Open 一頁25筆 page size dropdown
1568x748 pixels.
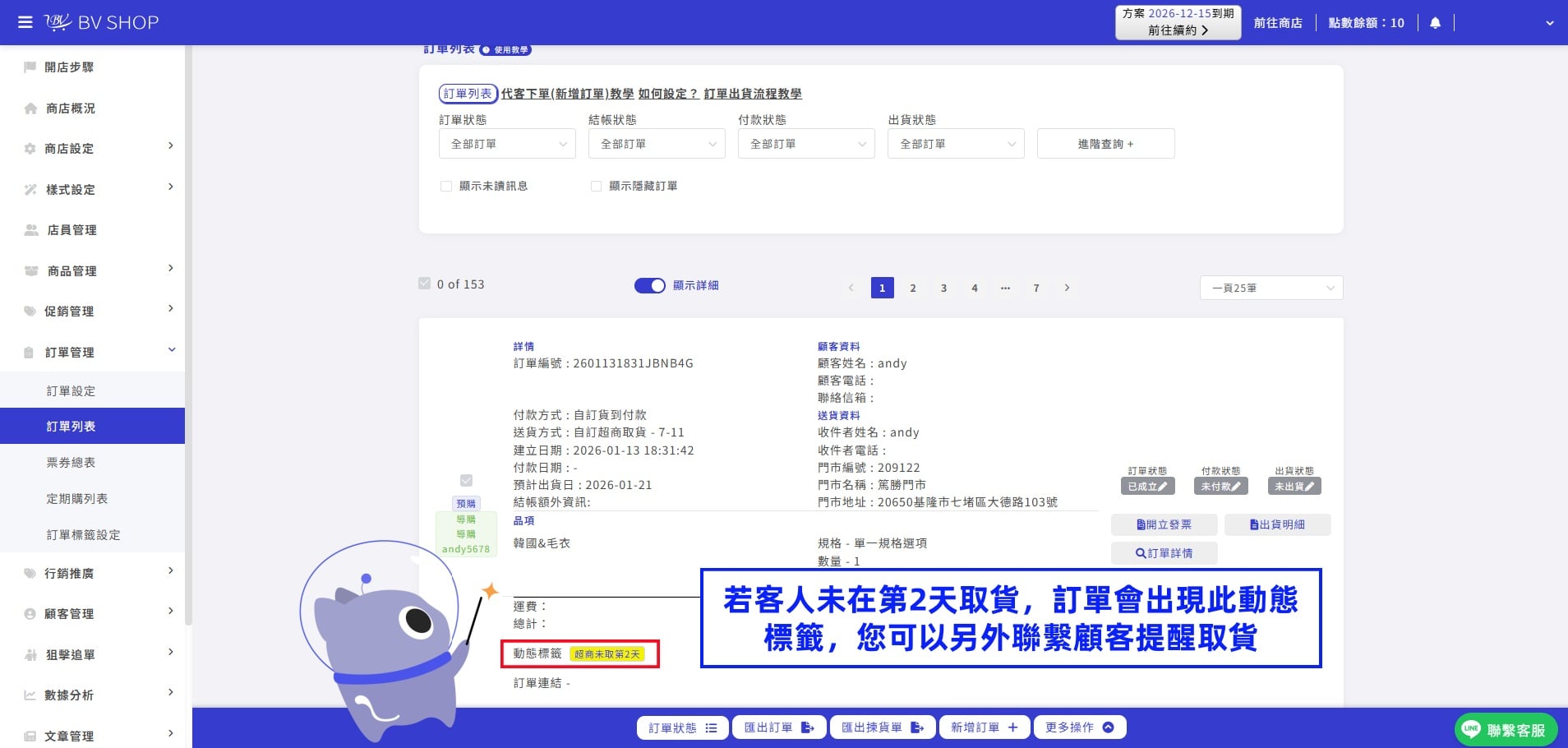pos(1271,288)
